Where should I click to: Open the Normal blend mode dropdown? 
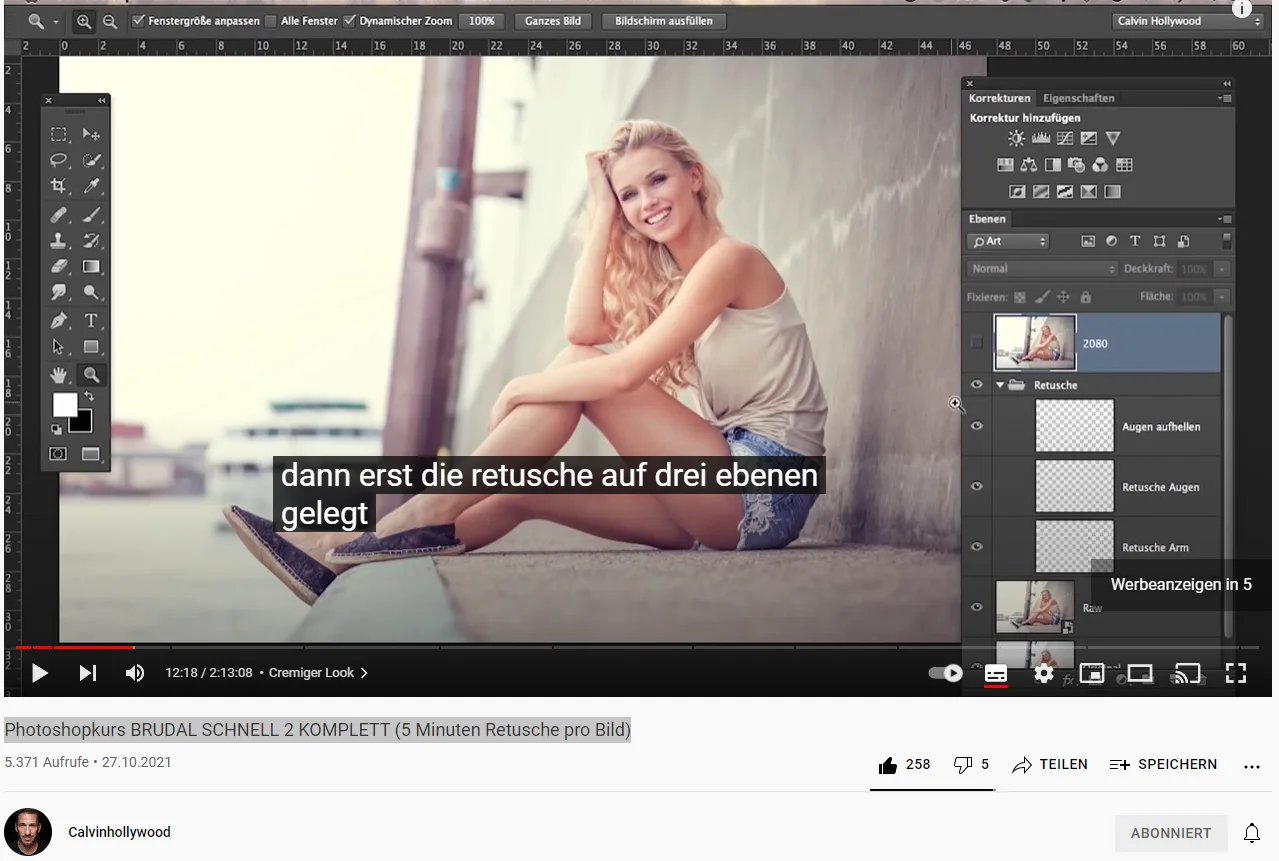tap(1040, 268)
